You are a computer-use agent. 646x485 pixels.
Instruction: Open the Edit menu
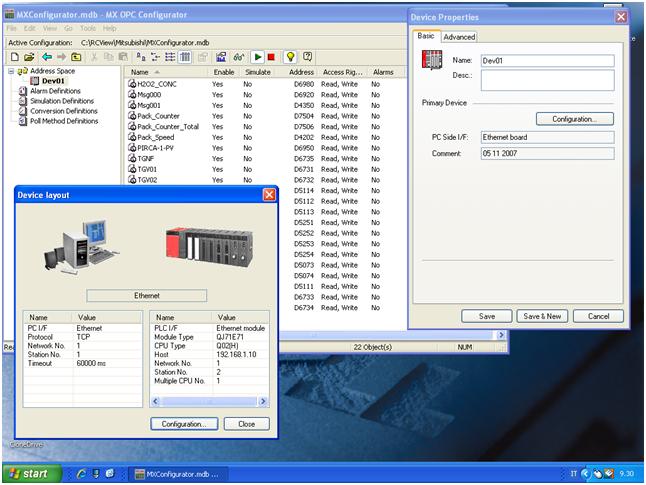click(x=29, y=28)
